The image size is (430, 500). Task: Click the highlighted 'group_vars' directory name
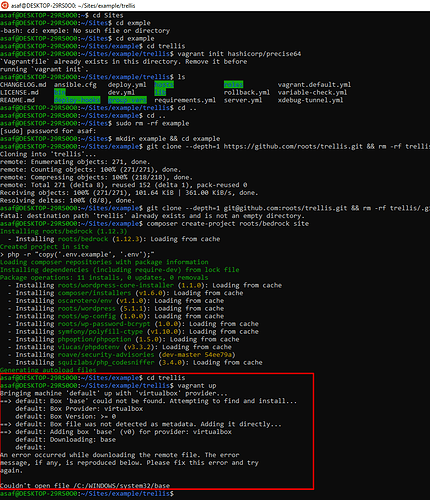tap(127, 100)
